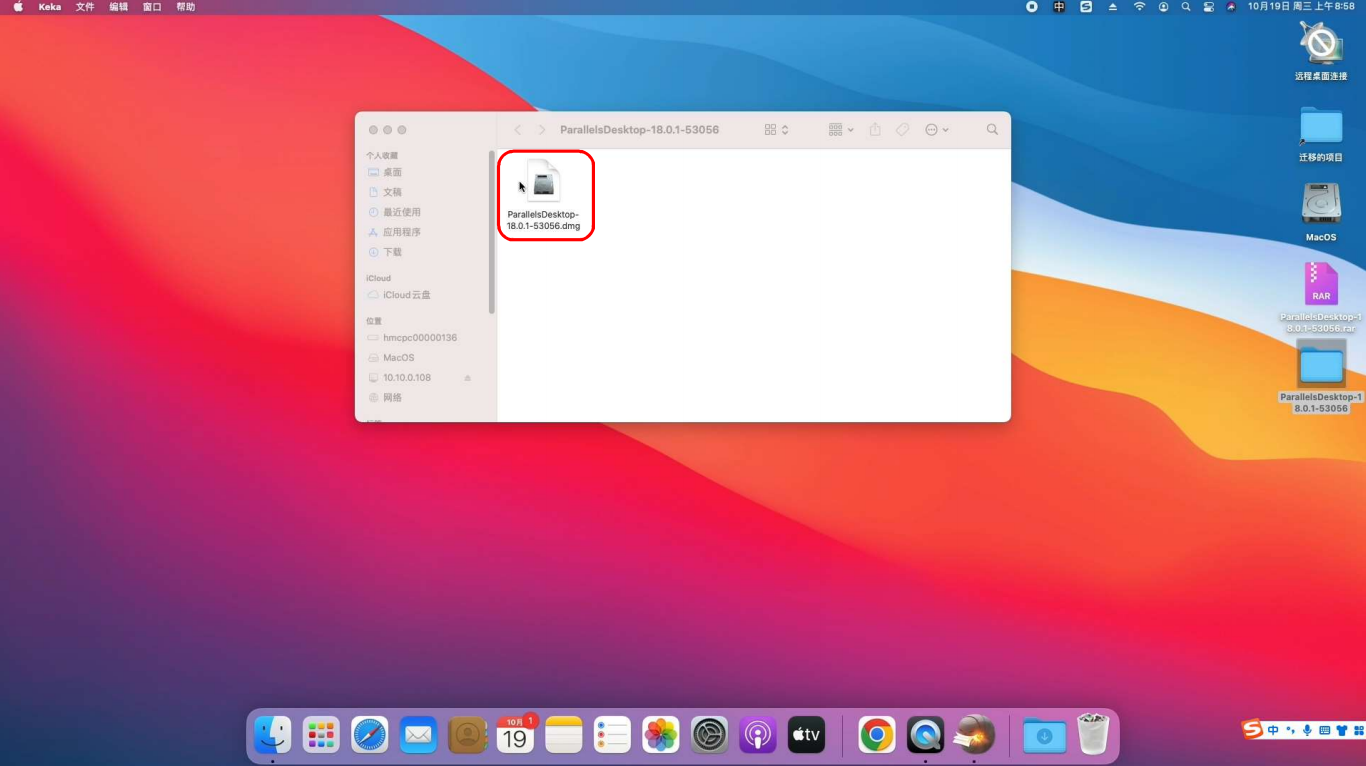Open Calendar from the Dock

pos(515,736)
